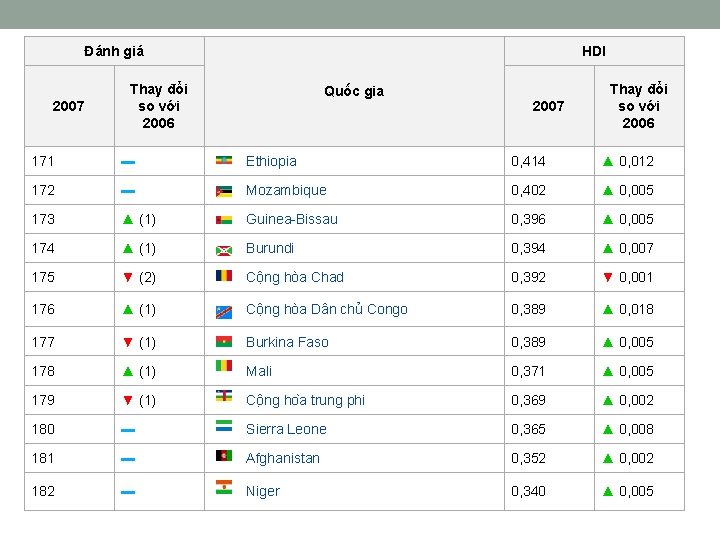Open the Cộng hòa Chad link
Image resolution: width=720 pixels, height=540 pixels.
pyautogui.click(x=294, y=277)
